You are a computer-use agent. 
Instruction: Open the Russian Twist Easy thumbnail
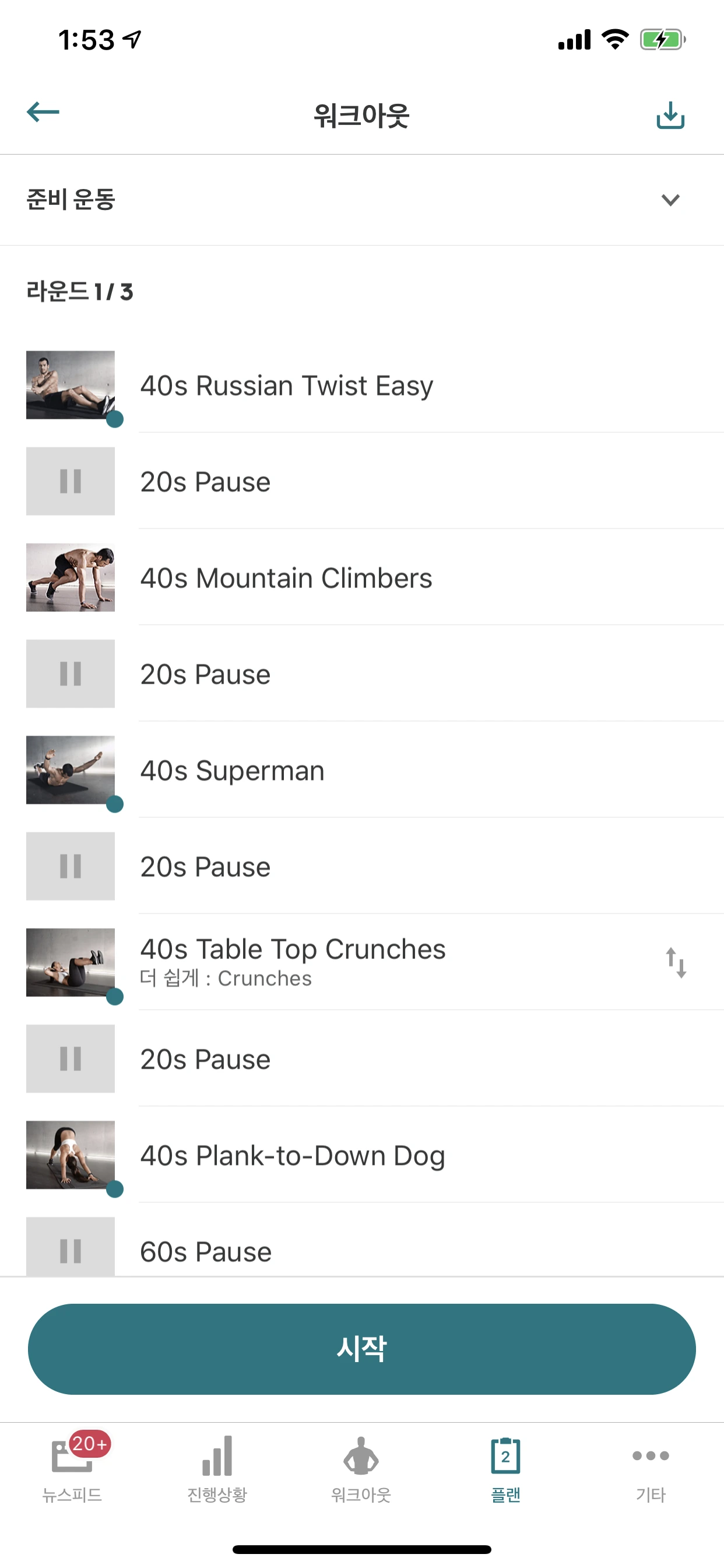(71, 384)
